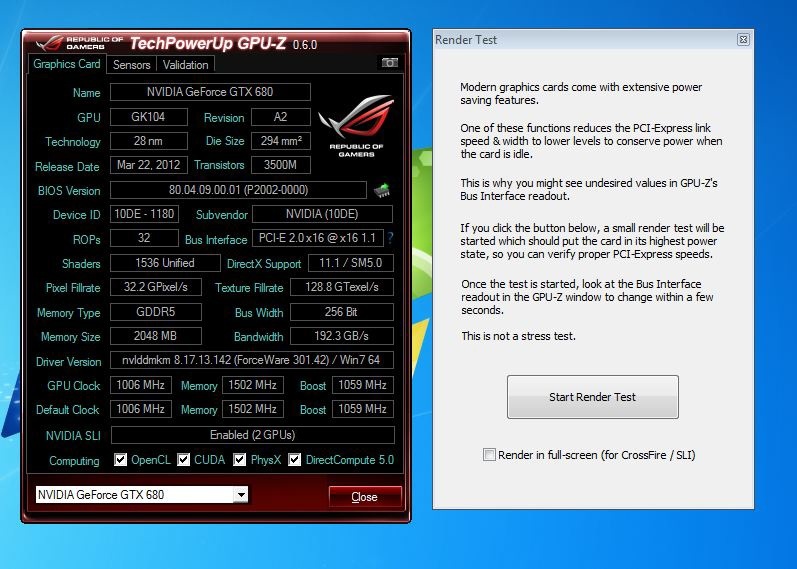
Task: Toggle the CUDA checkbox
Action: [x=183, y=460]
